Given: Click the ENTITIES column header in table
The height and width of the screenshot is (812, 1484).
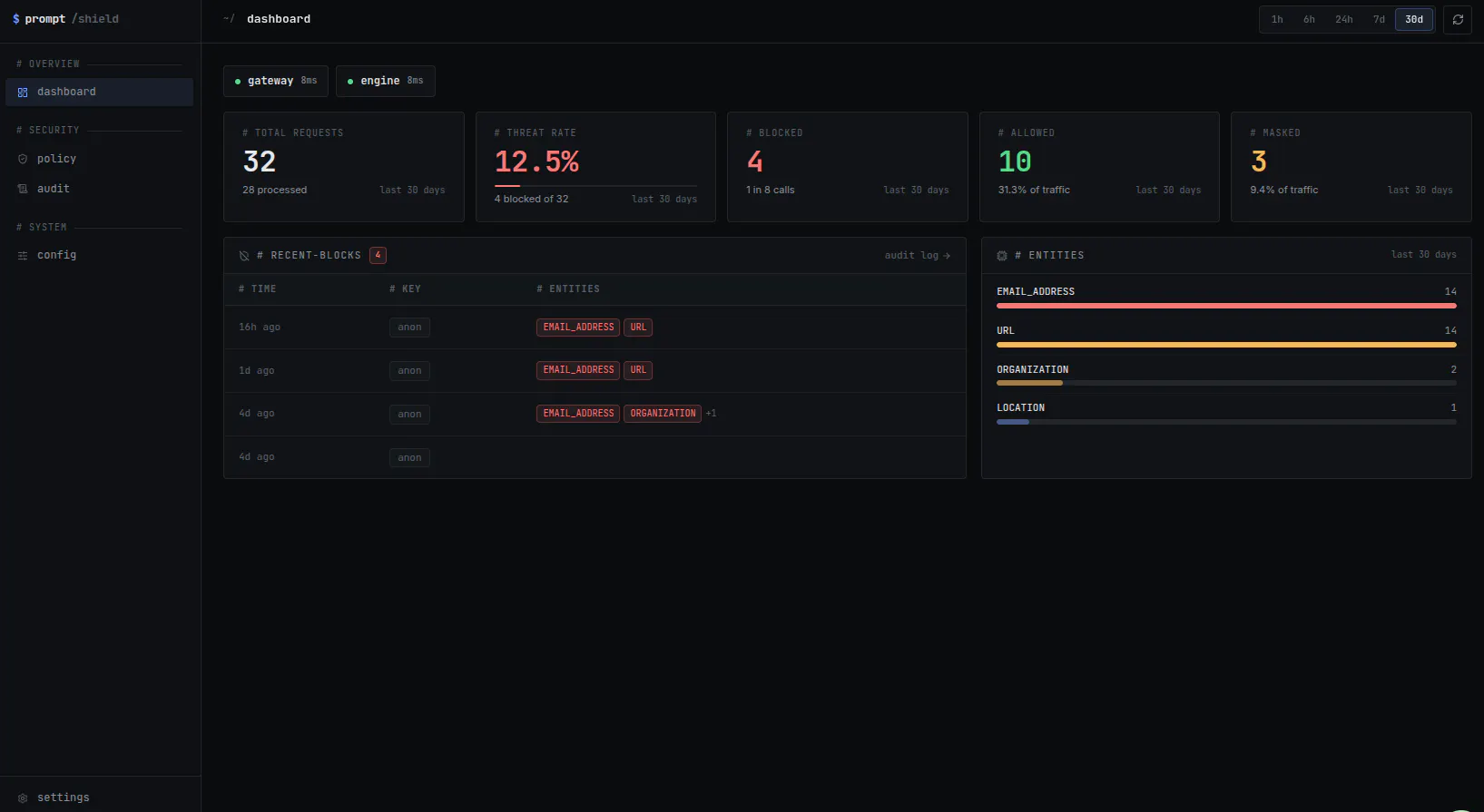Looking at the screenshot, I should pos(568,289).
